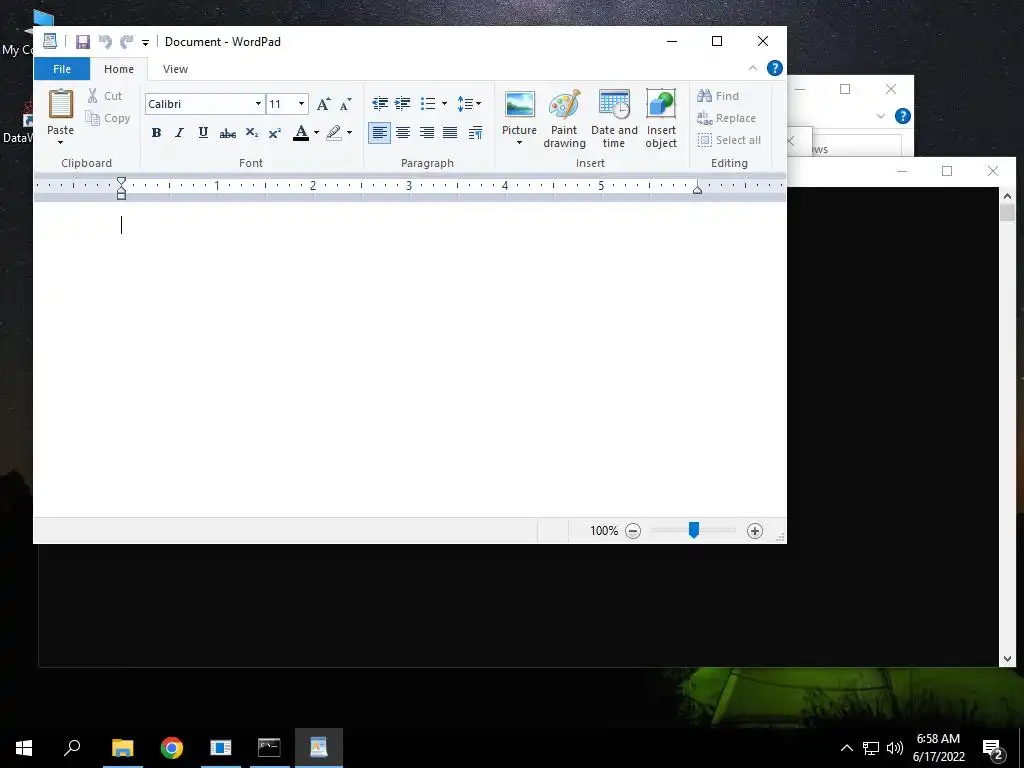Viewport: 1024px width, 768px height.
Task: Switch to the View ribbon tab
Action: 175,69
